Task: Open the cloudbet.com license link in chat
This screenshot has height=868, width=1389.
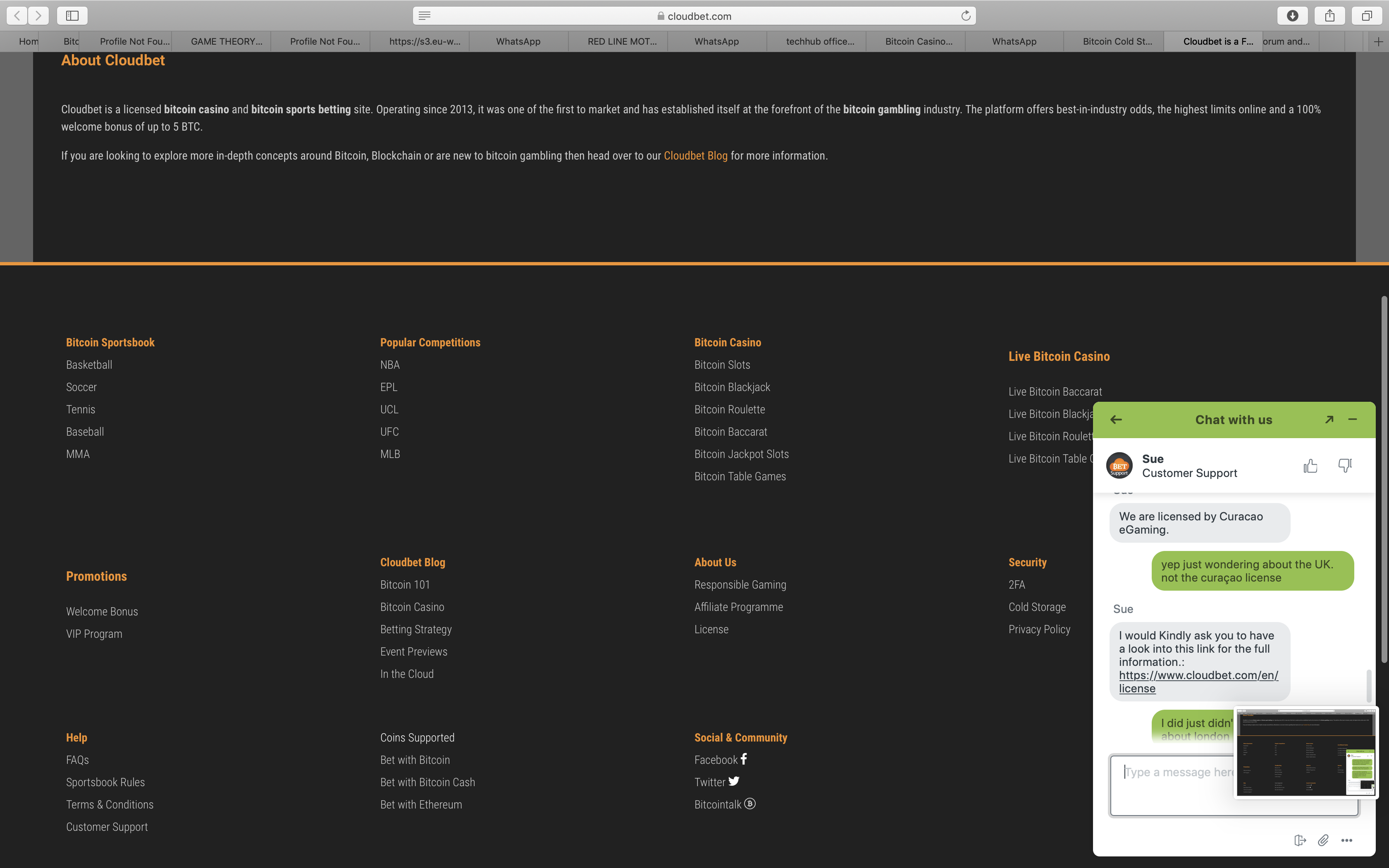Action: coord(1198,682)
